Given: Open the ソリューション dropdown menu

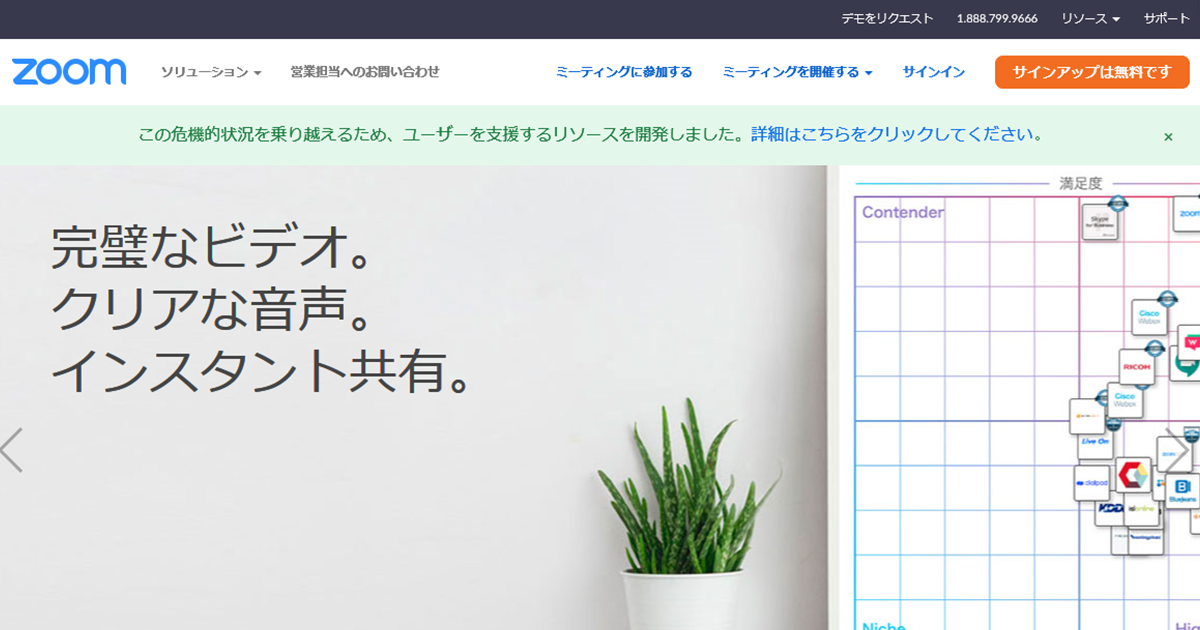Looking at the screenshot, I should click(x=211, y=72).
